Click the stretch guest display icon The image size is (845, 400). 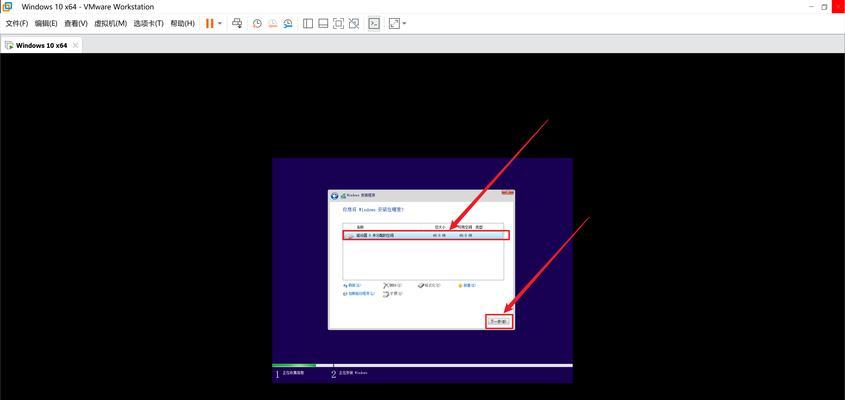(394, 24)
